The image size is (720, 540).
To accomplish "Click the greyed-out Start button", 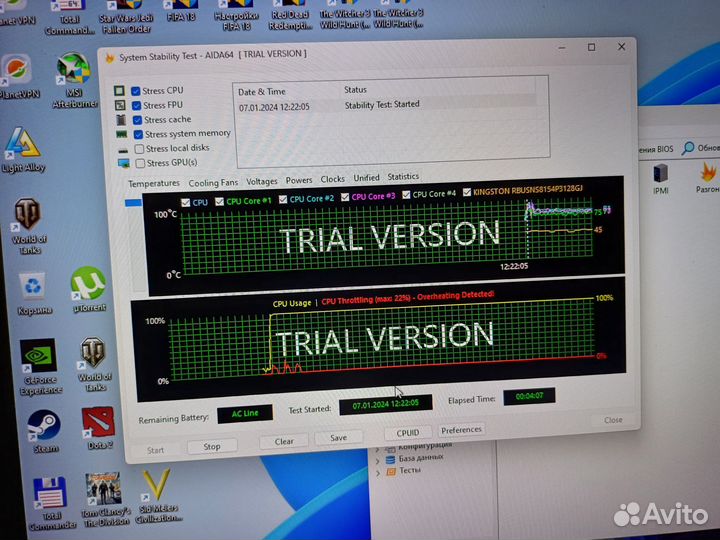I will tap(156, 450).
